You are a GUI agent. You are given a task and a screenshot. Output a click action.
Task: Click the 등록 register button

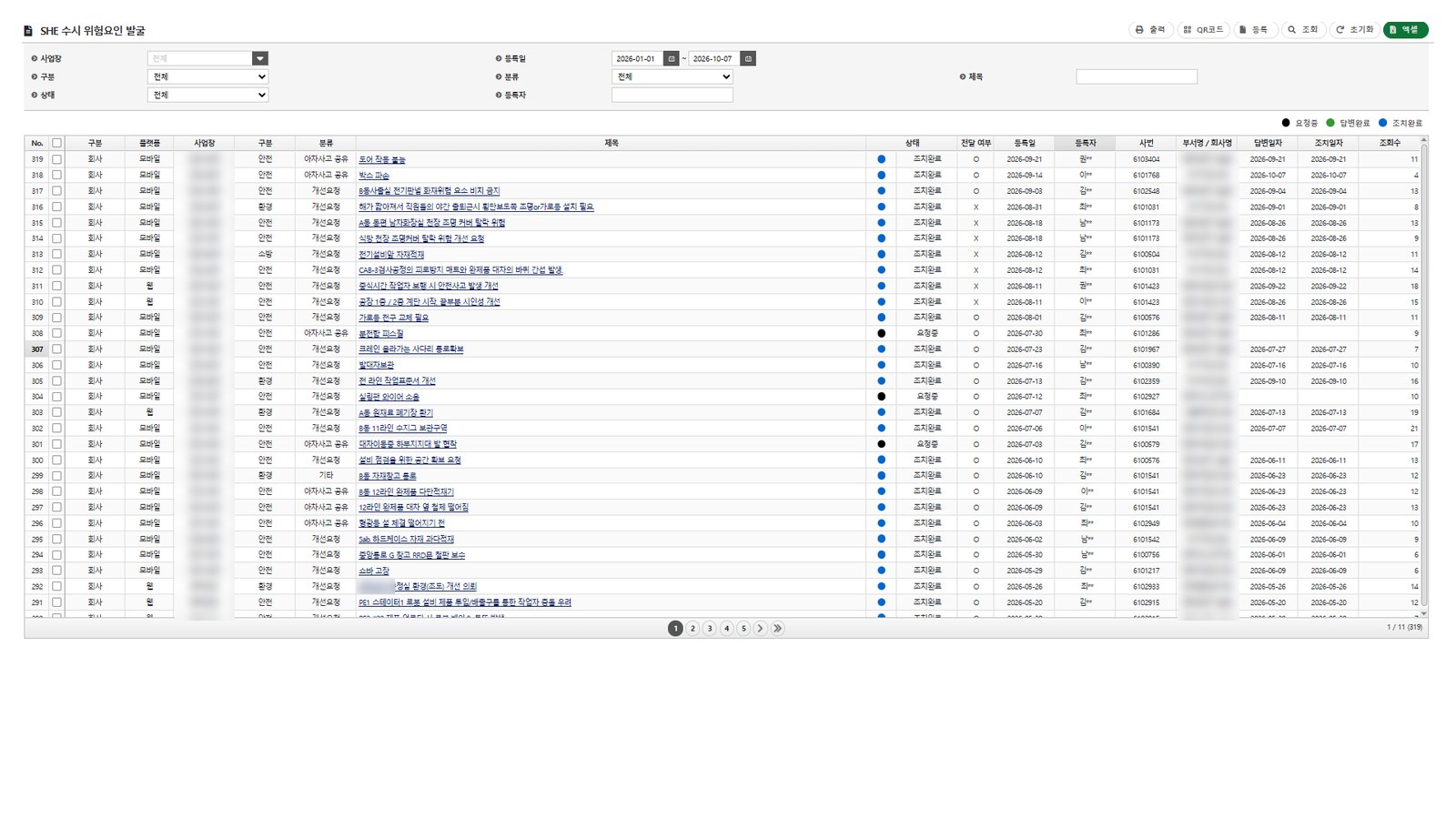(1254, 30)
